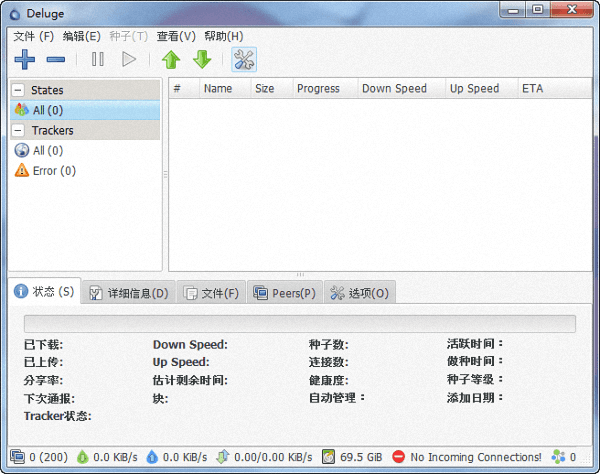Click the blue plus Add Torrent icon
The image size is (600, 474).
25,59
